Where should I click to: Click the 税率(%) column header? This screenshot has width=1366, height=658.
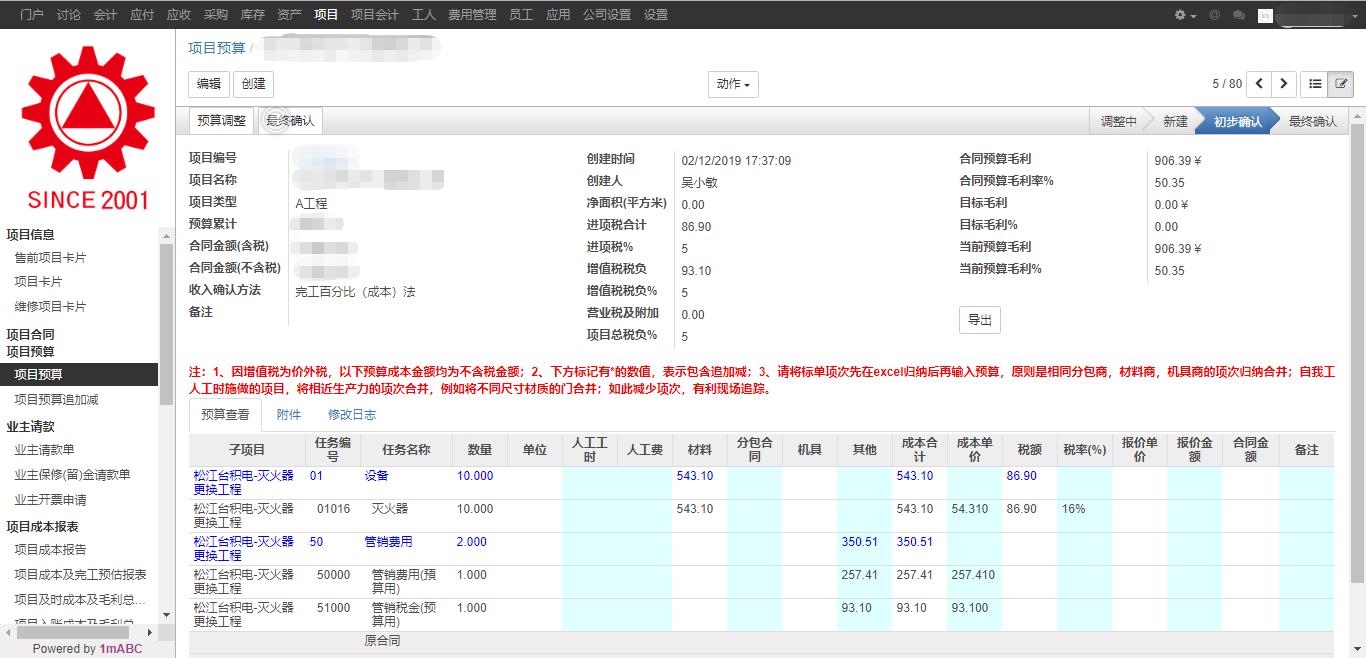pos(1084,450)
